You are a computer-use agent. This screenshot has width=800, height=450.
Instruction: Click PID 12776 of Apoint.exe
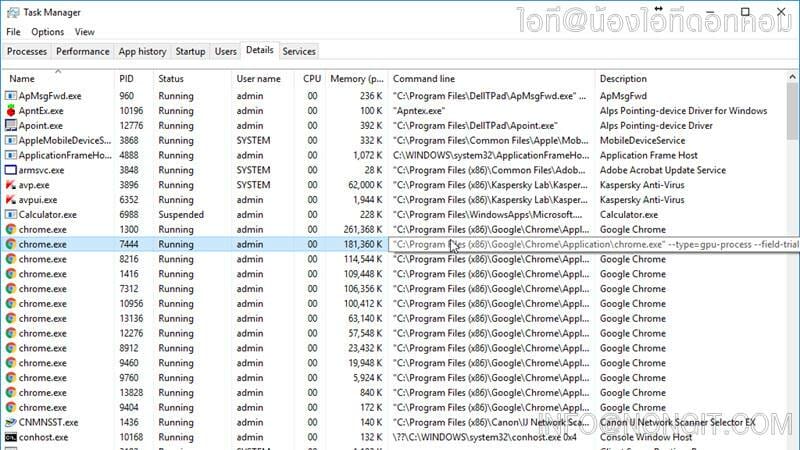(x=131, y=126)
